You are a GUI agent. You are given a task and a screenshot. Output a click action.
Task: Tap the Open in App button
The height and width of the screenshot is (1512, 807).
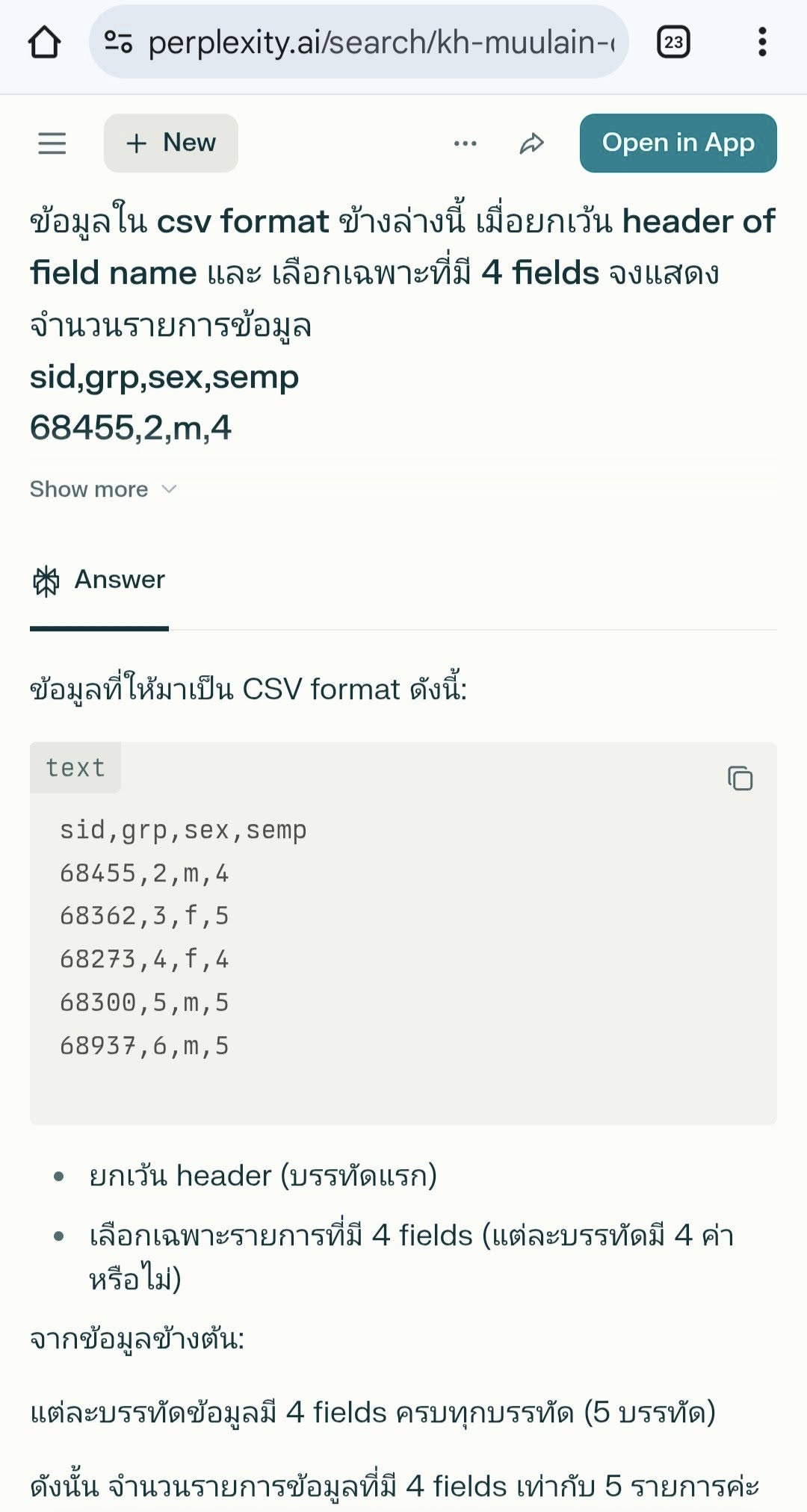678,143
